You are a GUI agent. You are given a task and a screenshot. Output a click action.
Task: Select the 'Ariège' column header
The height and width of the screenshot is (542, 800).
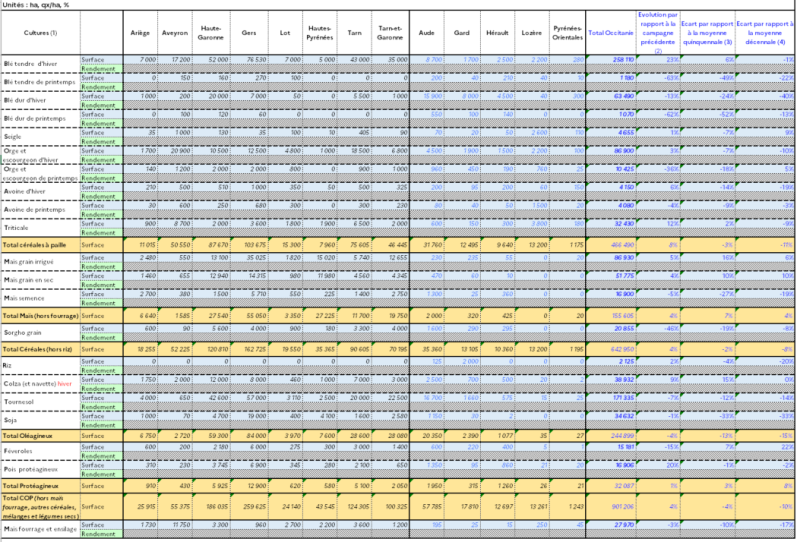pyautogui.click(x=140, y=33)
